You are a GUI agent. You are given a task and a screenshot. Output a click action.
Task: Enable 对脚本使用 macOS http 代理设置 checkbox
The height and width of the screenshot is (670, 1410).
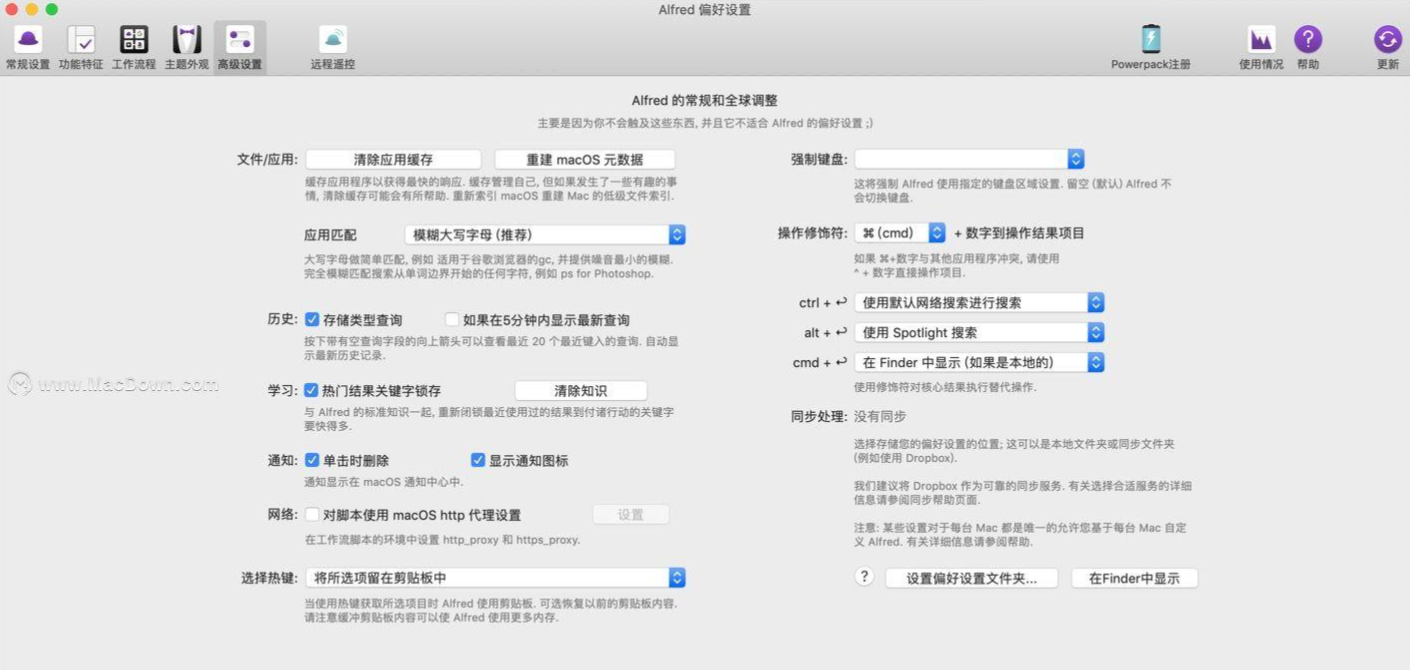[312, 515]
